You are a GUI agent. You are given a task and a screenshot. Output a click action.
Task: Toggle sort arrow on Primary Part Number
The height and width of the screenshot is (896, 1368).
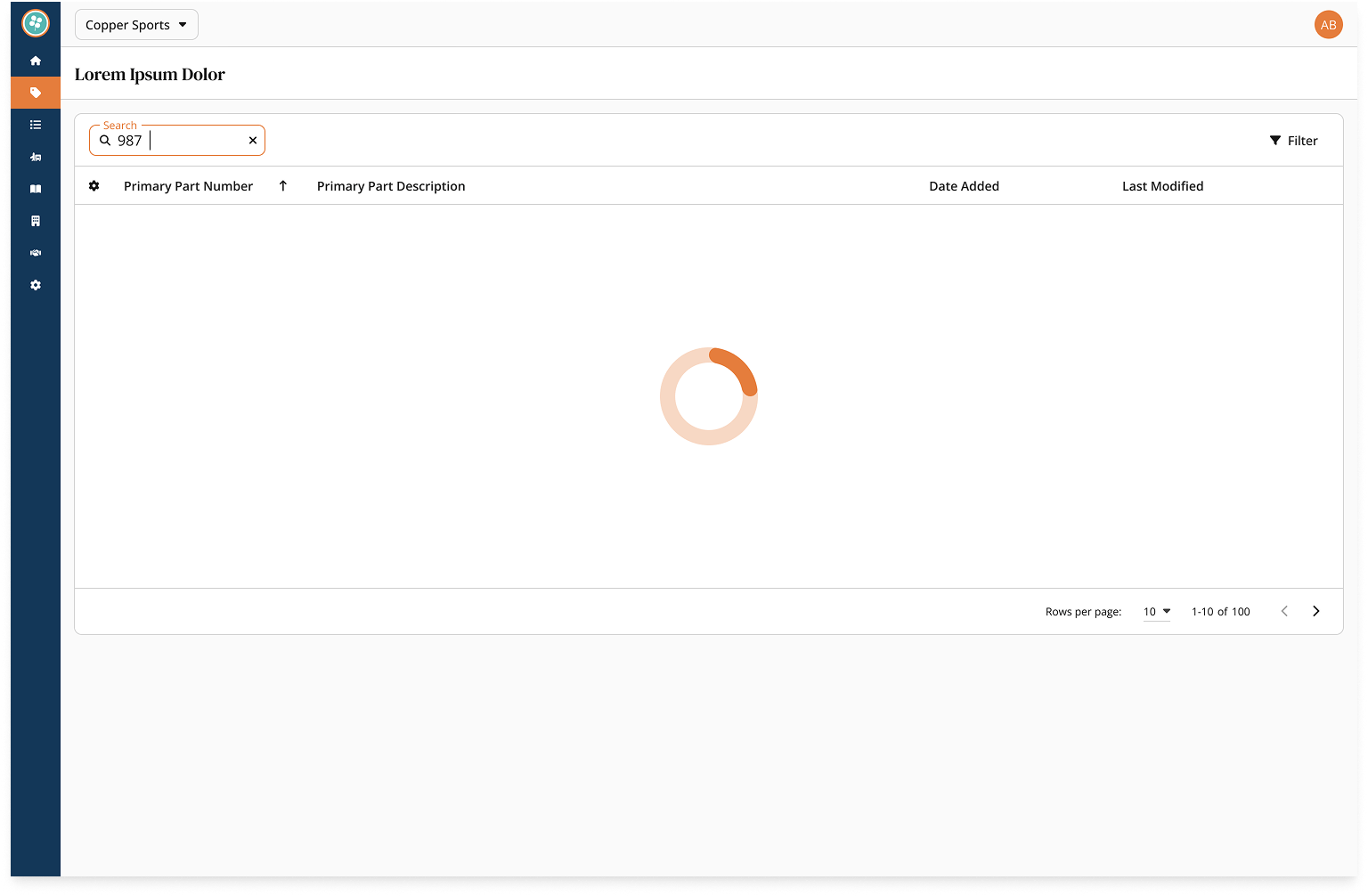click(283, 186)
